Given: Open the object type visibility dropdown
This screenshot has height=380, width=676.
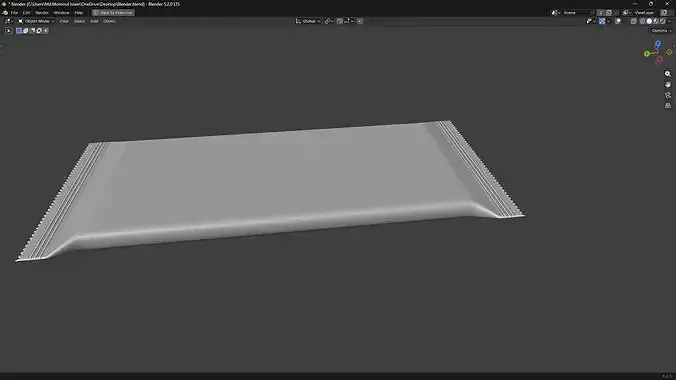Looking at the screenshot, I should [x=591, y=21].
